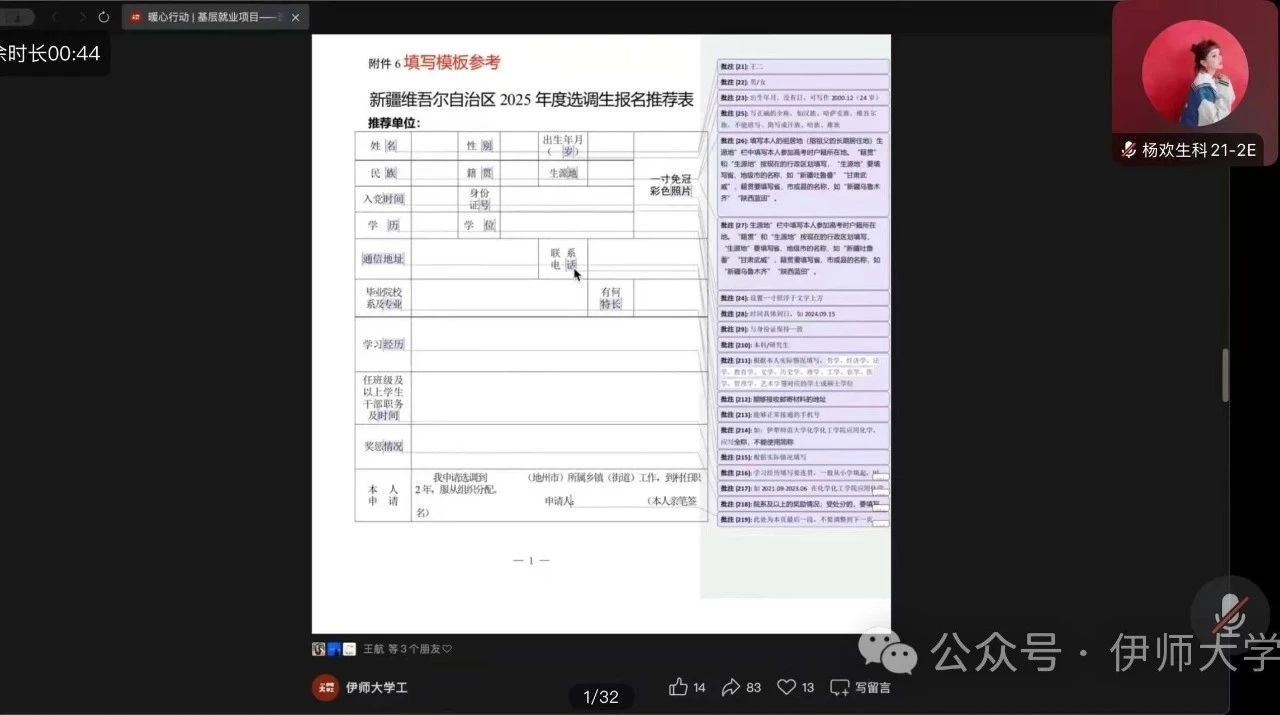1280x715 pixels.
Task: Close the 暖心行动 browser tab
Action: click(x=296, y=17)
